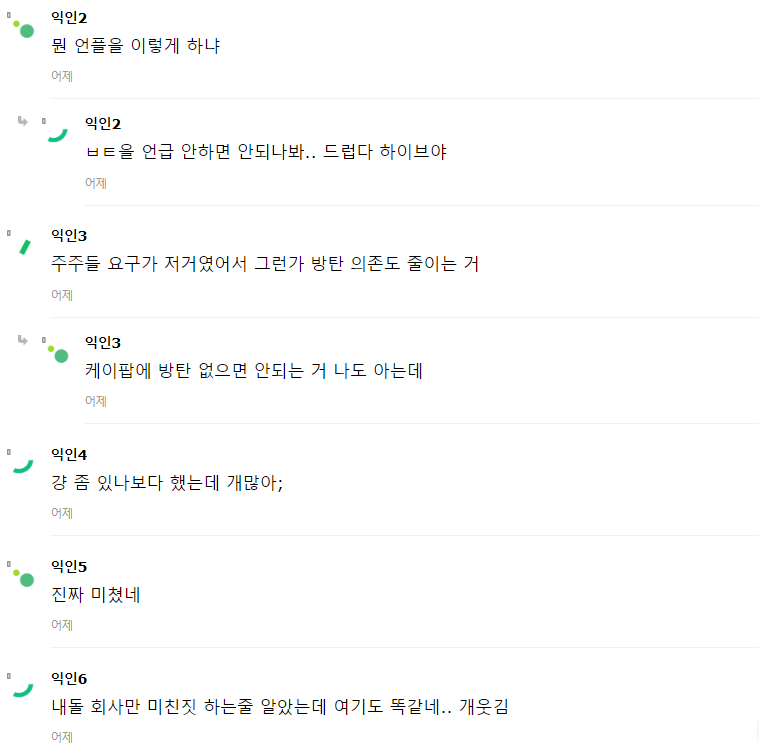Click '어제' timestamp under '걍 좀 있나보다' comment

pos(62,513)
